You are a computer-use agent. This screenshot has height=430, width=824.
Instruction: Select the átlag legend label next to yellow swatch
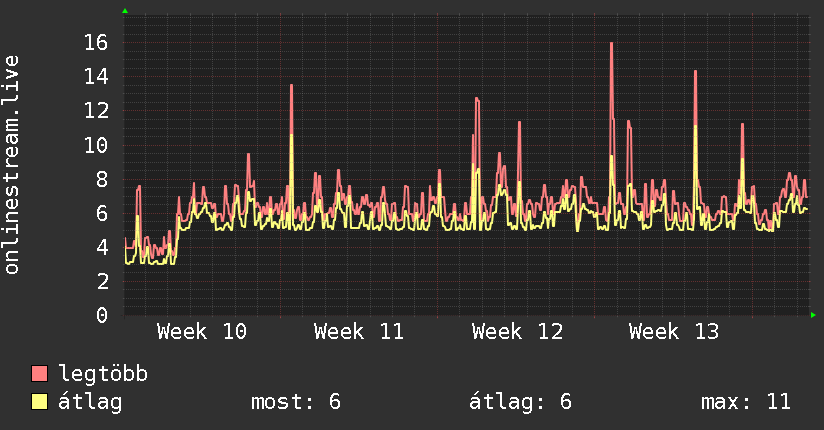click(x=90, y=402)
